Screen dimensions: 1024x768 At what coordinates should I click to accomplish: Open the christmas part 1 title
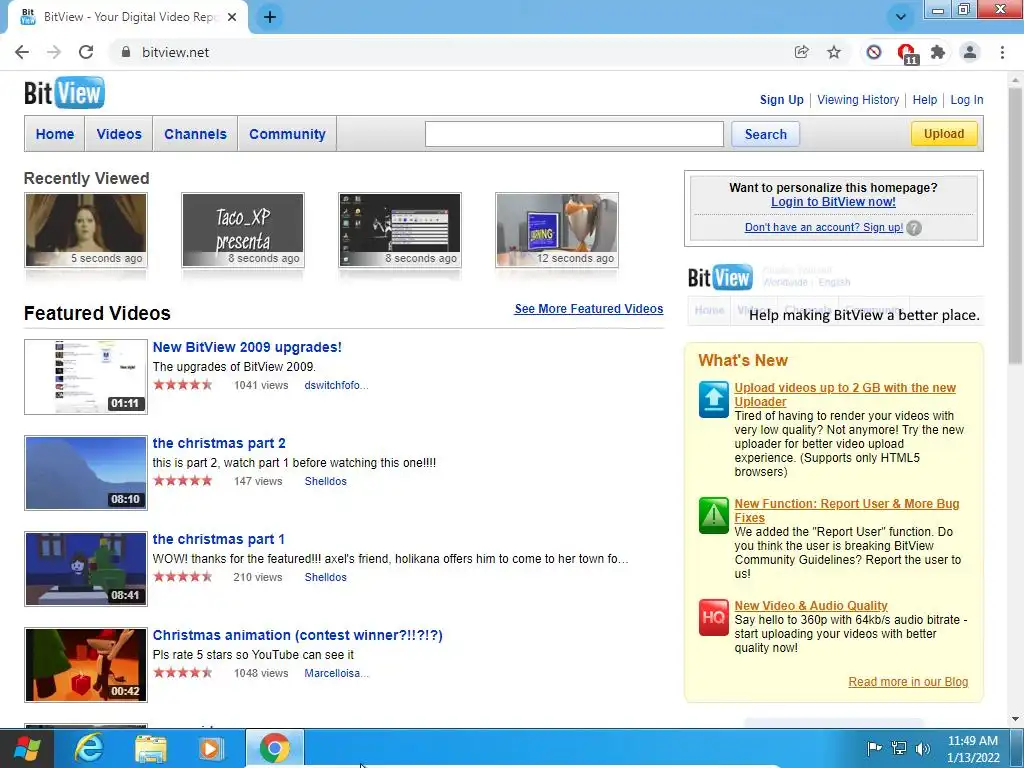coord(218,539)
